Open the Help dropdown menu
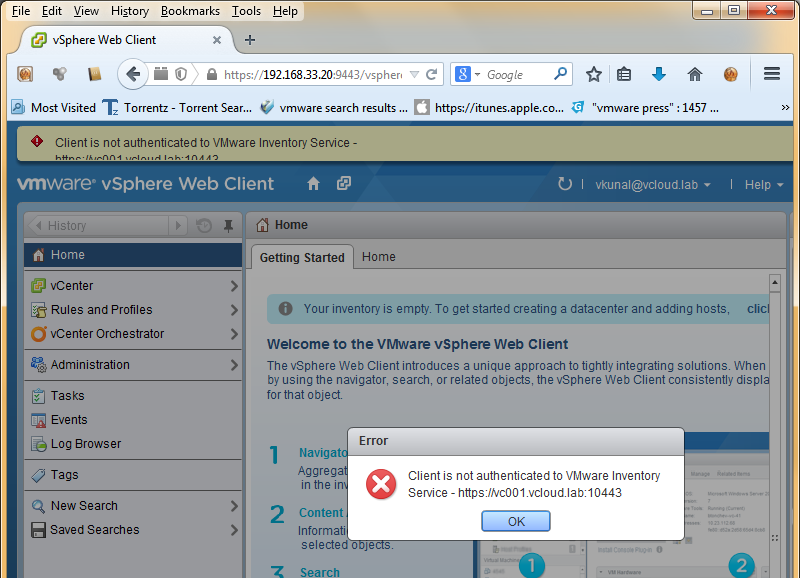The width and height of the screenshot is (800, 578). pyautogui.click(x=764, y=185)
